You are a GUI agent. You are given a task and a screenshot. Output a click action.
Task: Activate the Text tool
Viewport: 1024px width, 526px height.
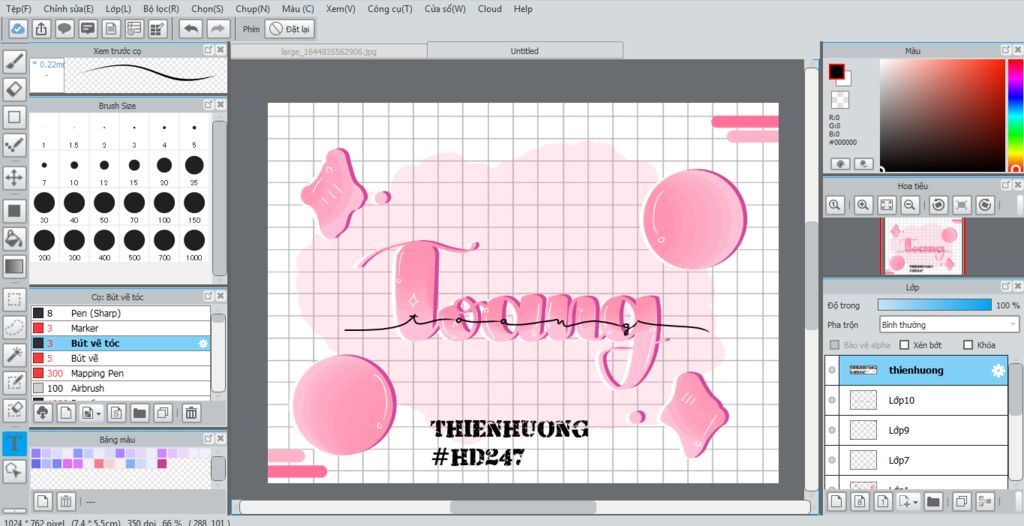(x=14, y=443)
